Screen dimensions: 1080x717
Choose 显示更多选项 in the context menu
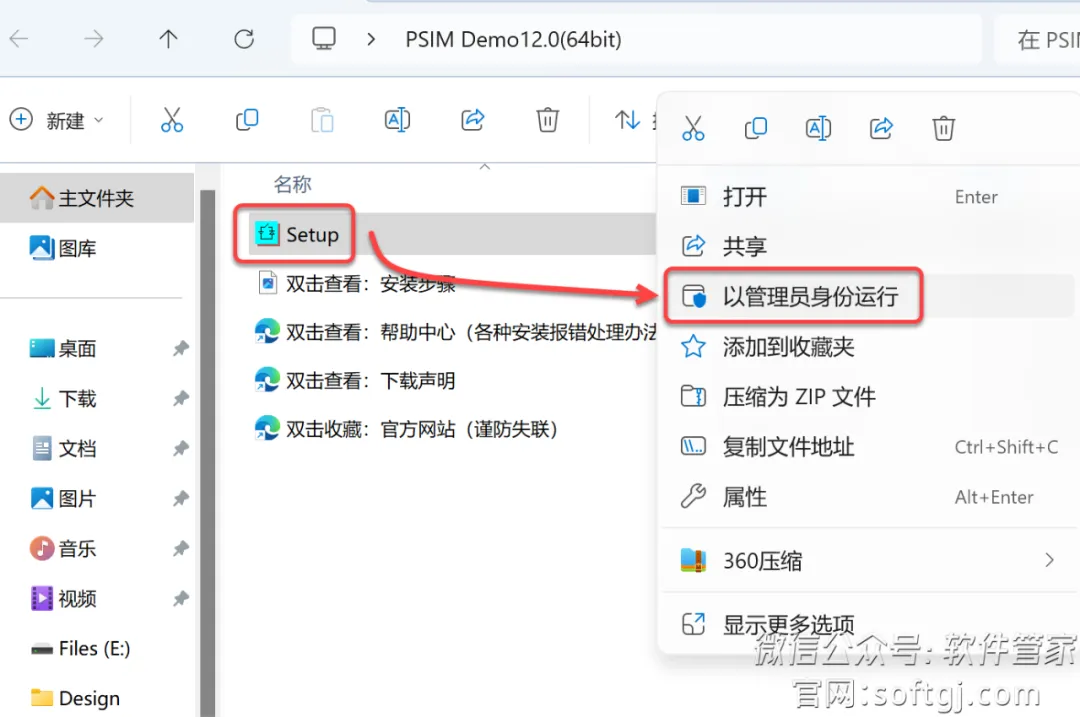[x=869, y=625]
